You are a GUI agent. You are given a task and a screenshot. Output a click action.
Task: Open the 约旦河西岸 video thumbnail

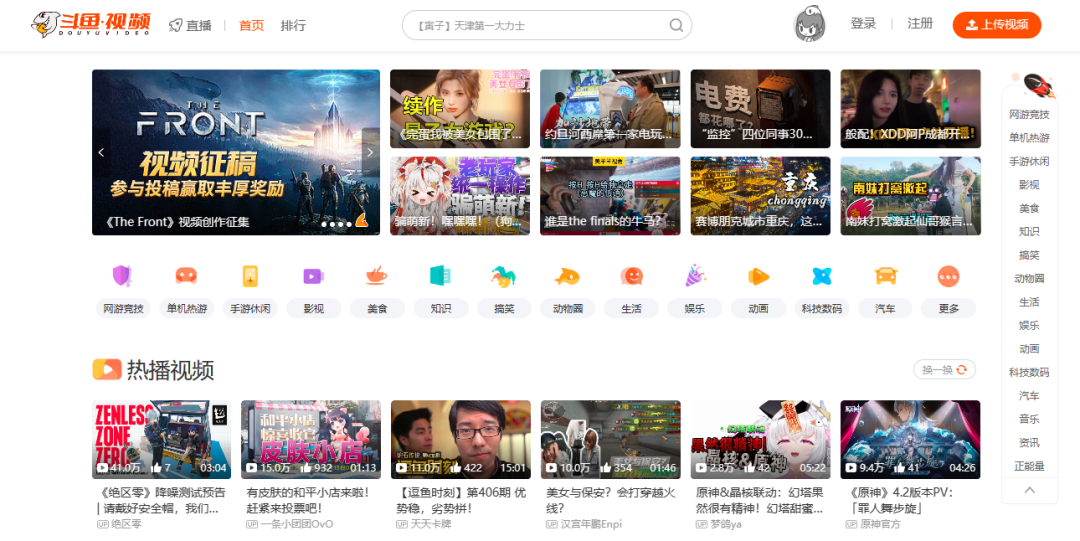point(610,108)
